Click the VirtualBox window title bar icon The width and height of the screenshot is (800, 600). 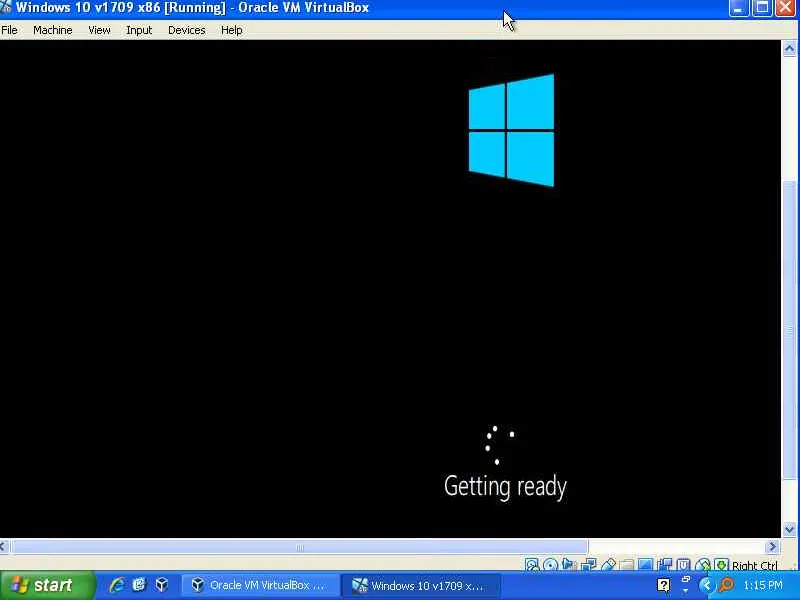pos(6,7)
